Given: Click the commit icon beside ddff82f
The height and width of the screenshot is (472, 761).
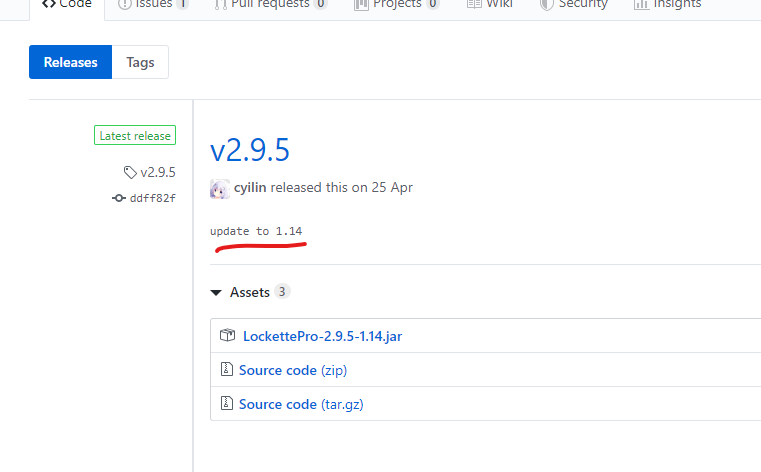Looking at the screenshot, I should click(118, 198).
